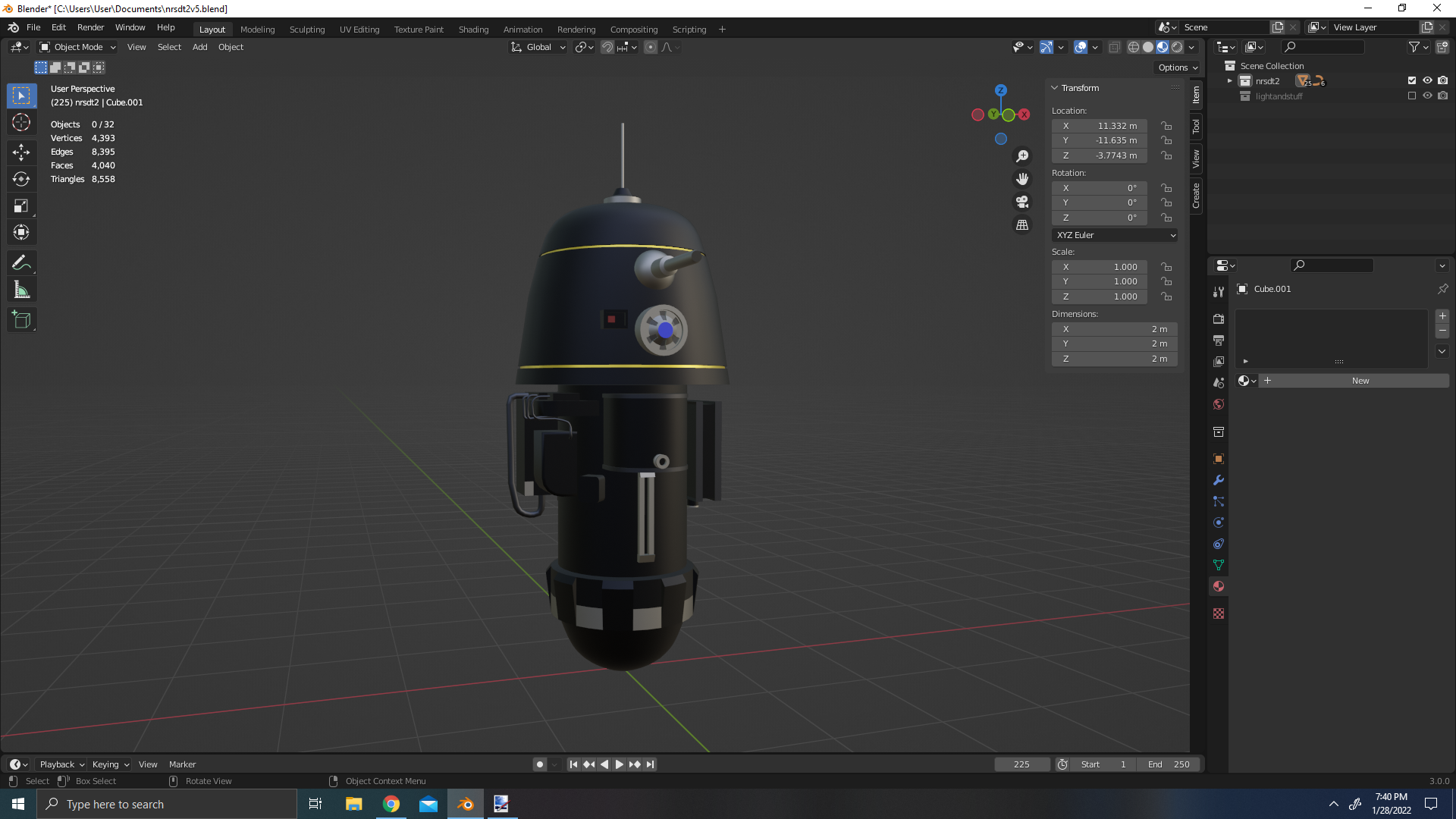This screenshot has width=1456, height=819.
Task: Open the View Layer properties tab
Action: point(1219,362)
